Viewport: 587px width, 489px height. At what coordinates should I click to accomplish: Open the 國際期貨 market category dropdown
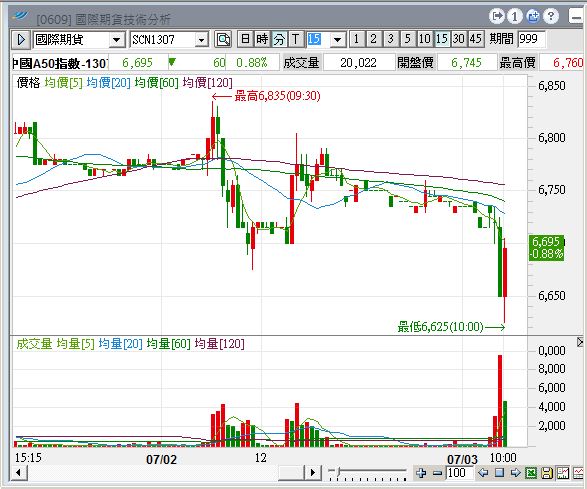117,39
